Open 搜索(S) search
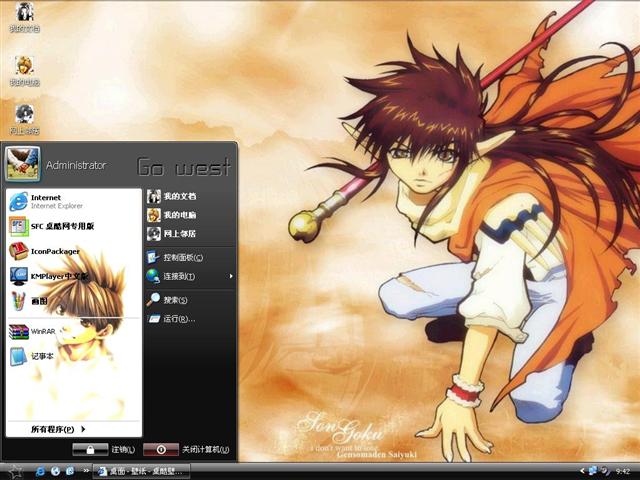 [x=190, y=300]
